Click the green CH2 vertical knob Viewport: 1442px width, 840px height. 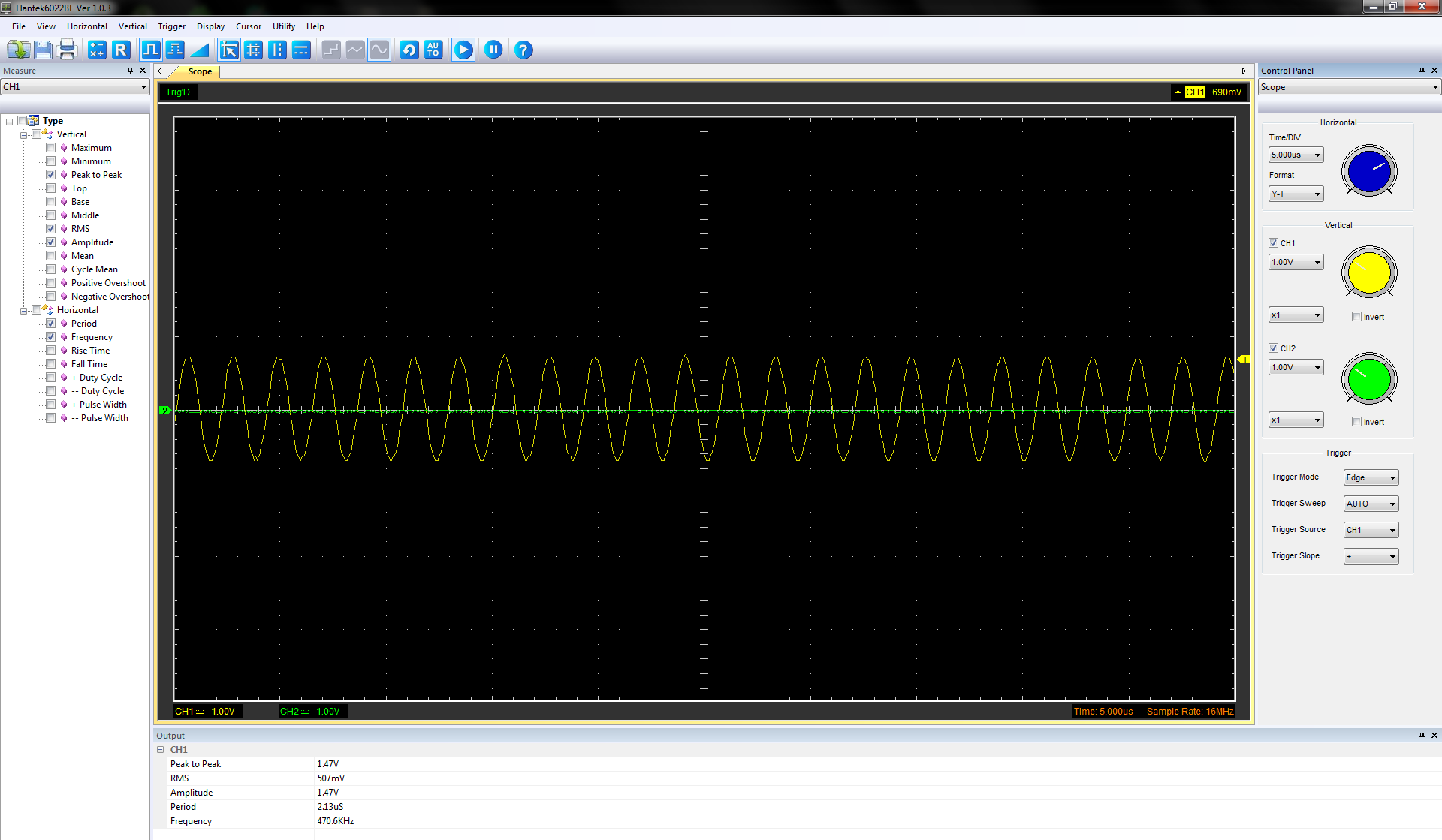[1369, 379]
